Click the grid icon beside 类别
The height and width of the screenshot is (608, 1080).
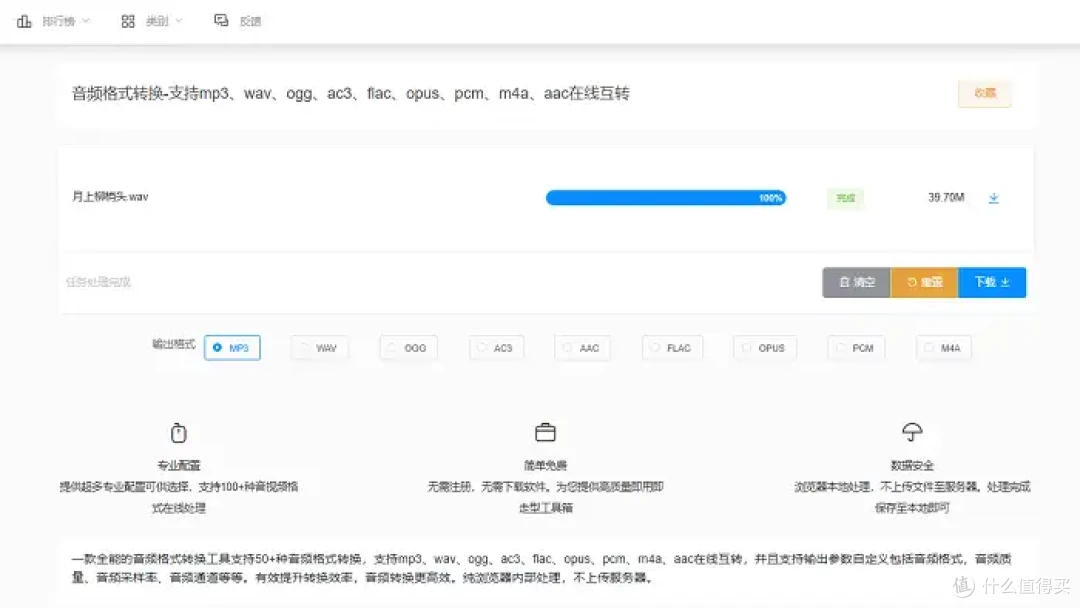point(128,21)
